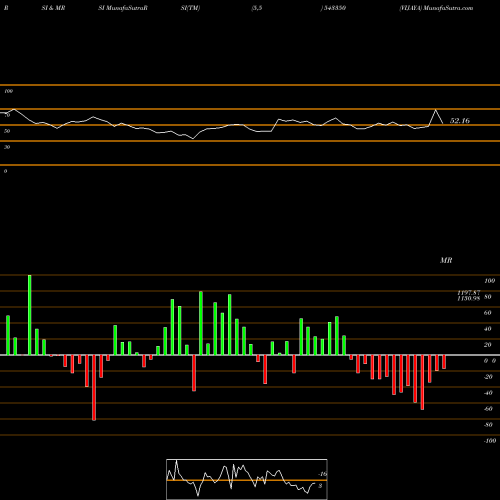Click the 1130.98 value label
The height and width of the screenshot is (500, 500).
tap(469, 298)
